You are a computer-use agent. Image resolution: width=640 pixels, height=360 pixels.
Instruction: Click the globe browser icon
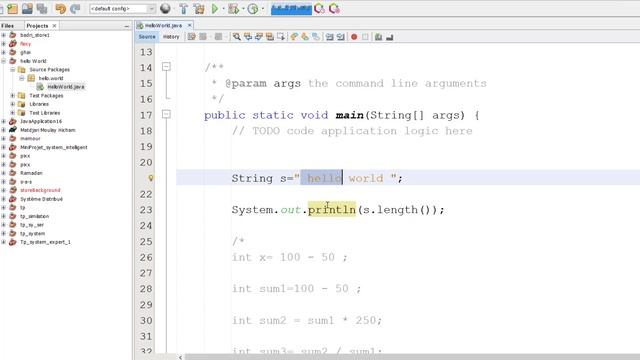(165, 8)
